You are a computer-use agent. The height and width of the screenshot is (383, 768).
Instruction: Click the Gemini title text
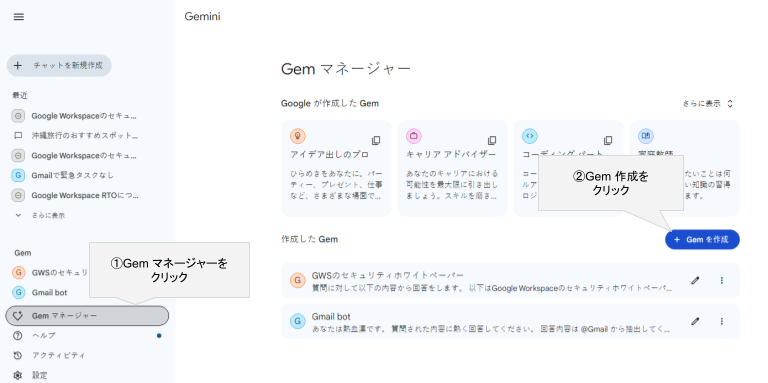202,17
